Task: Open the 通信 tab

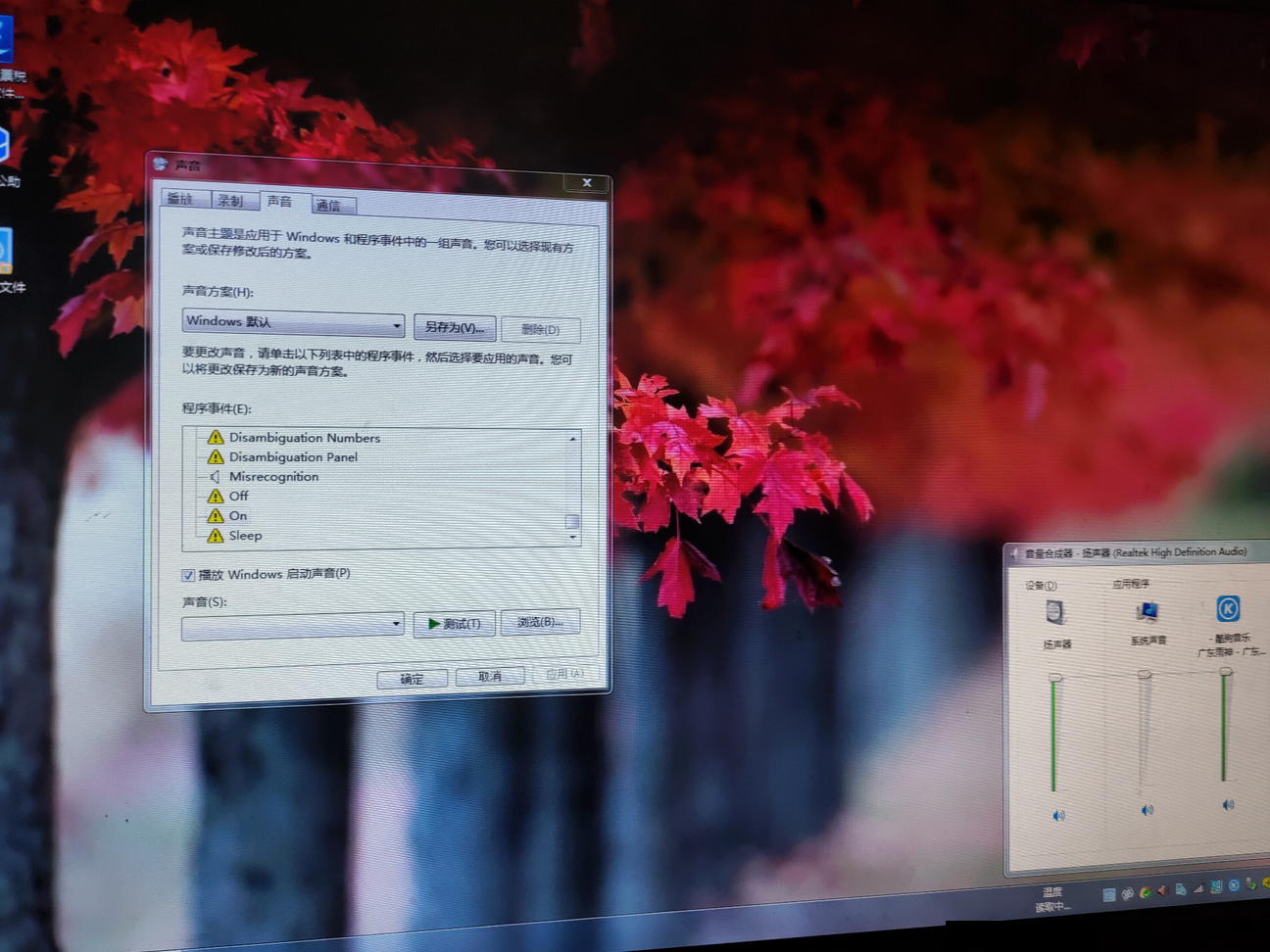Action: pos(331,205)
